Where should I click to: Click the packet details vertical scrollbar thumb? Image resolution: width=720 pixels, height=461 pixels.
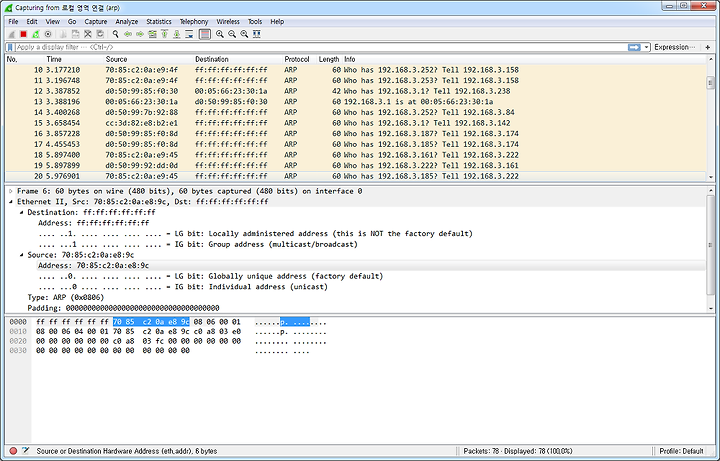710,244
